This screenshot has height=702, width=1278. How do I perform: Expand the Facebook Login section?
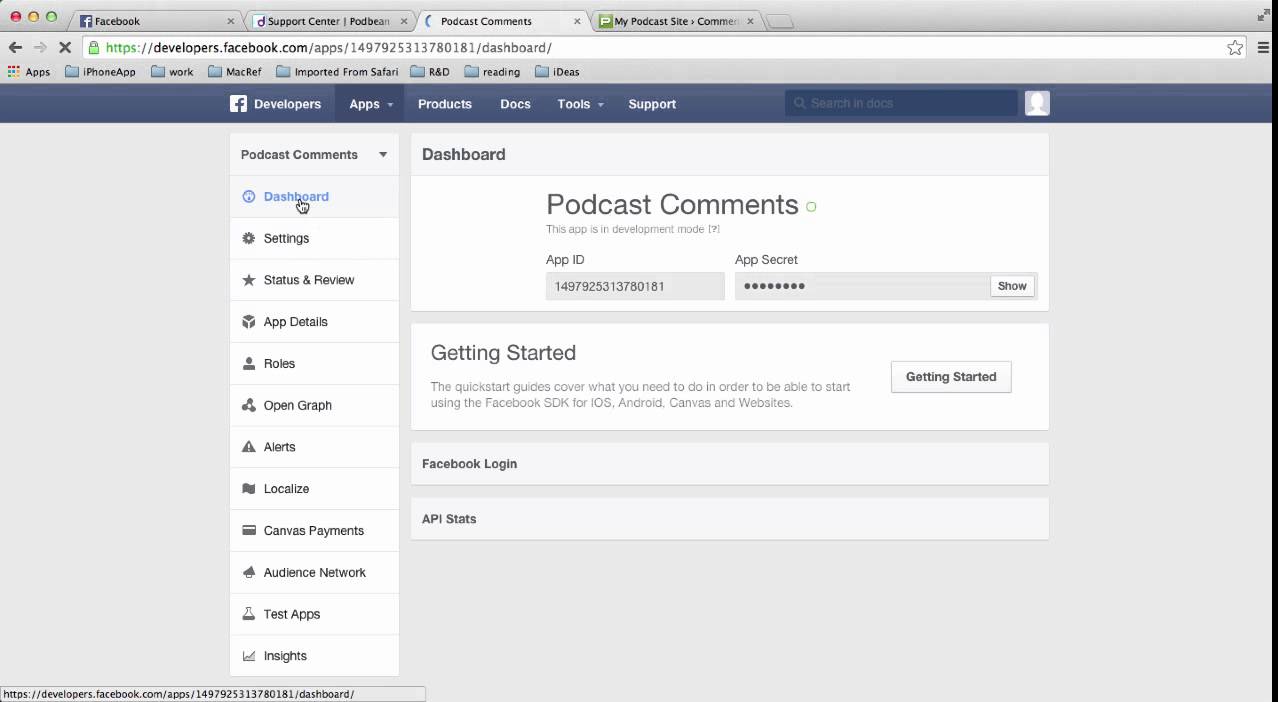coord(730,464)
